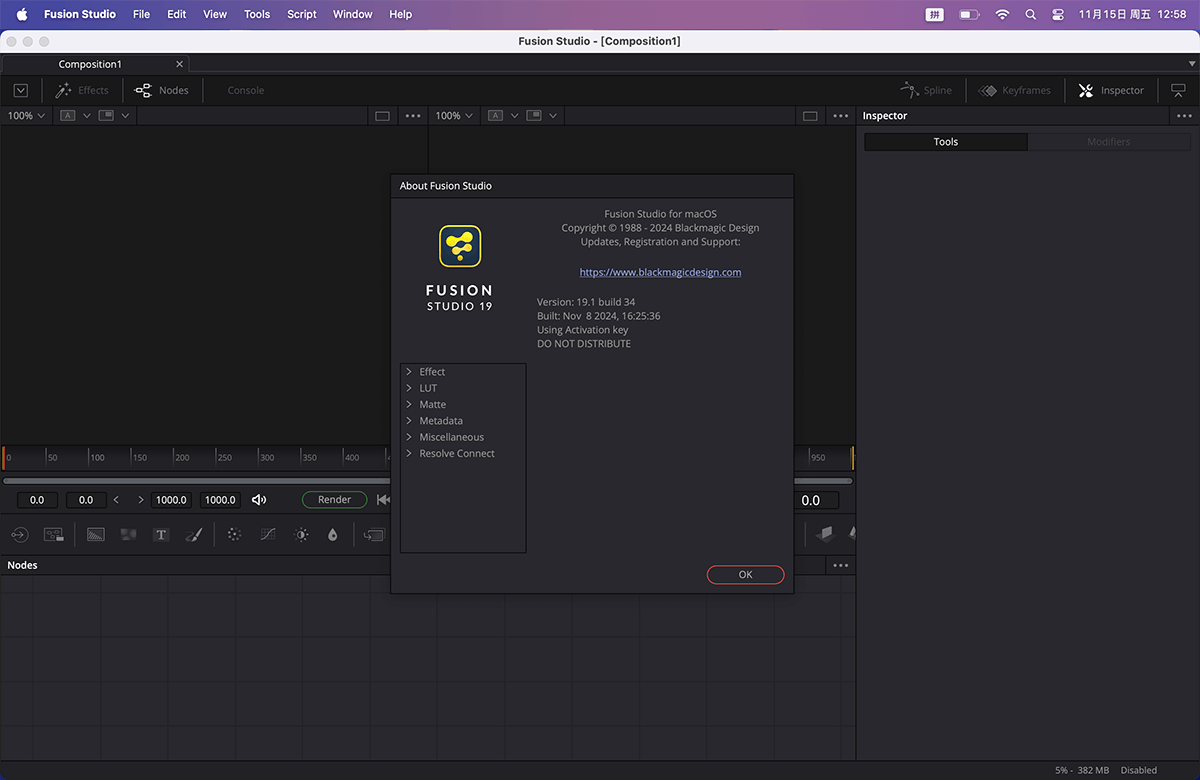Mute audio with the speaker icon

(x=259, y=500)
